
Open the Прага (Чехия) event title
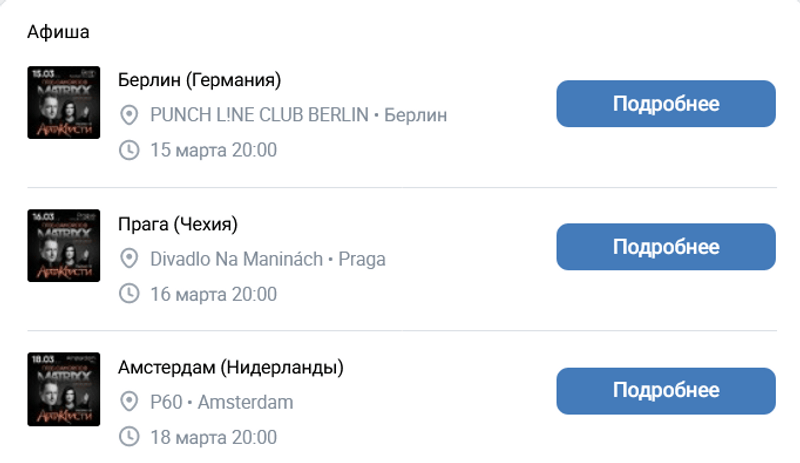(178, 223)
